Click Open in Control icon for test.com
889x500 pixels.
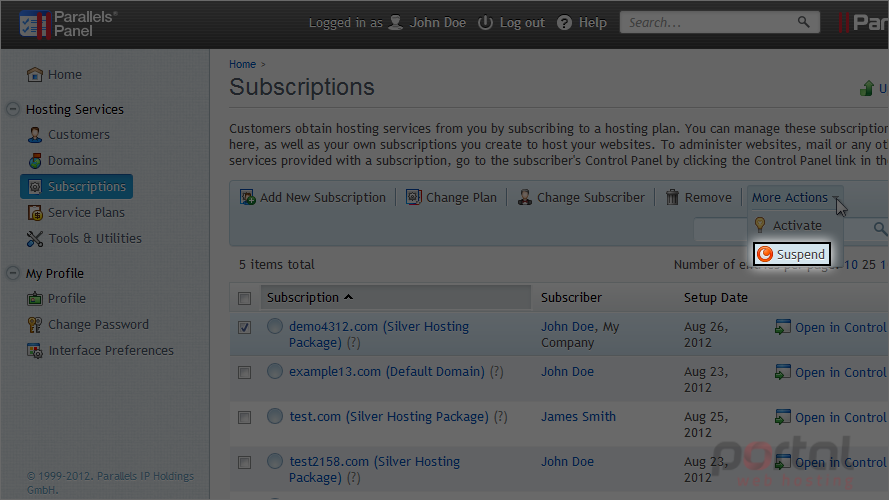782,417
